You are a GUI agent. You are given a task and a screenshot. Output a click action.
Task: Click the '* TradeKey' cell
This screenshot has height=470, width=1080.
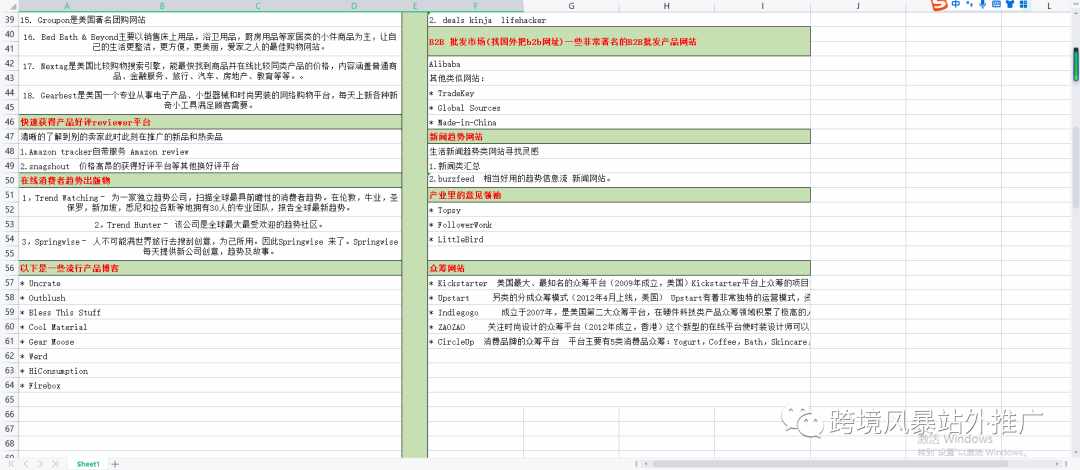[619, 93]
